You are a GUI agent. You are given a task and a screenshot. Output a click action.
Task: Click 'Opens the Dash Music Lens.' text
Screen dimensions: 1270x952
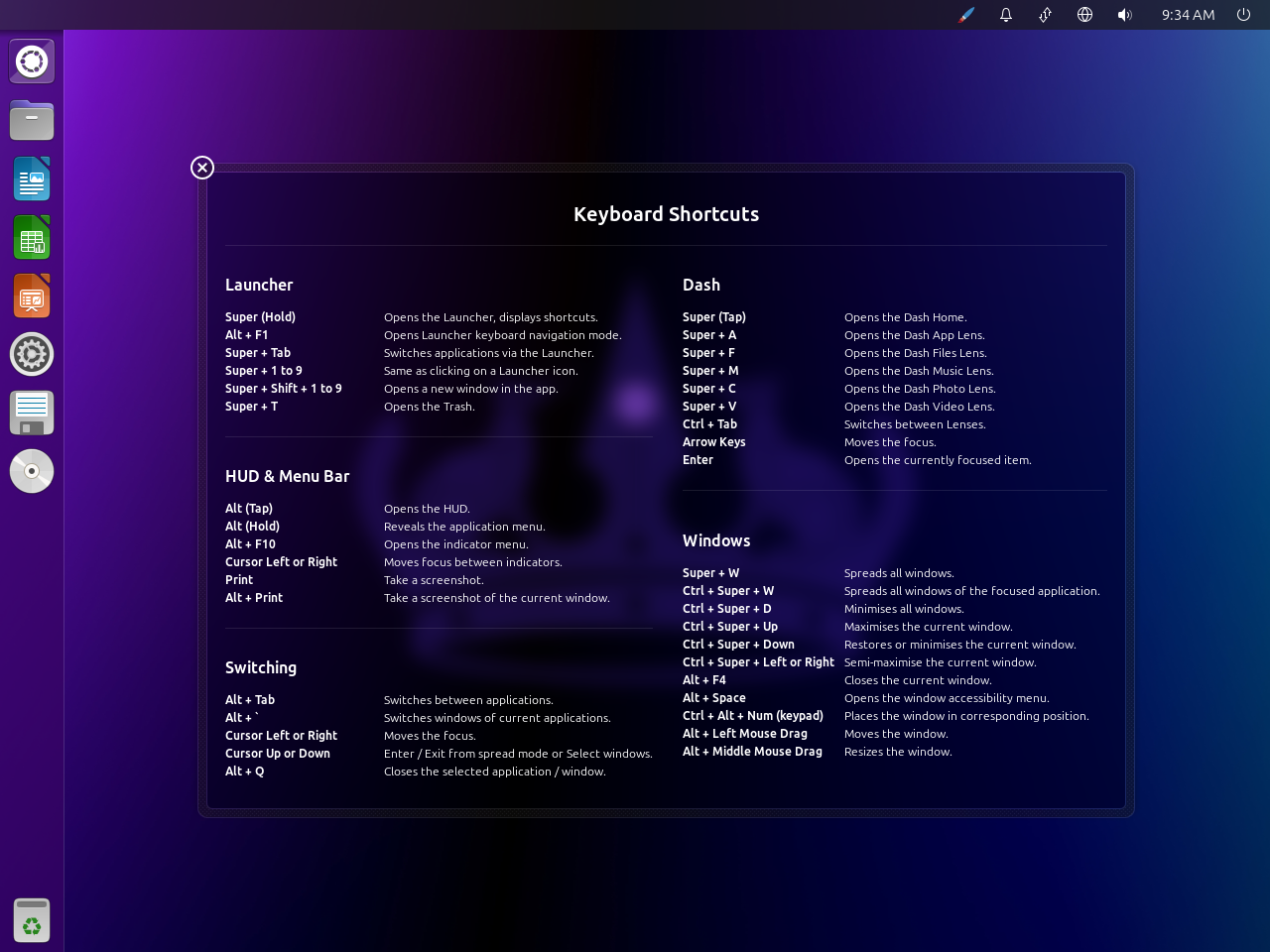(x=919, y=371)
